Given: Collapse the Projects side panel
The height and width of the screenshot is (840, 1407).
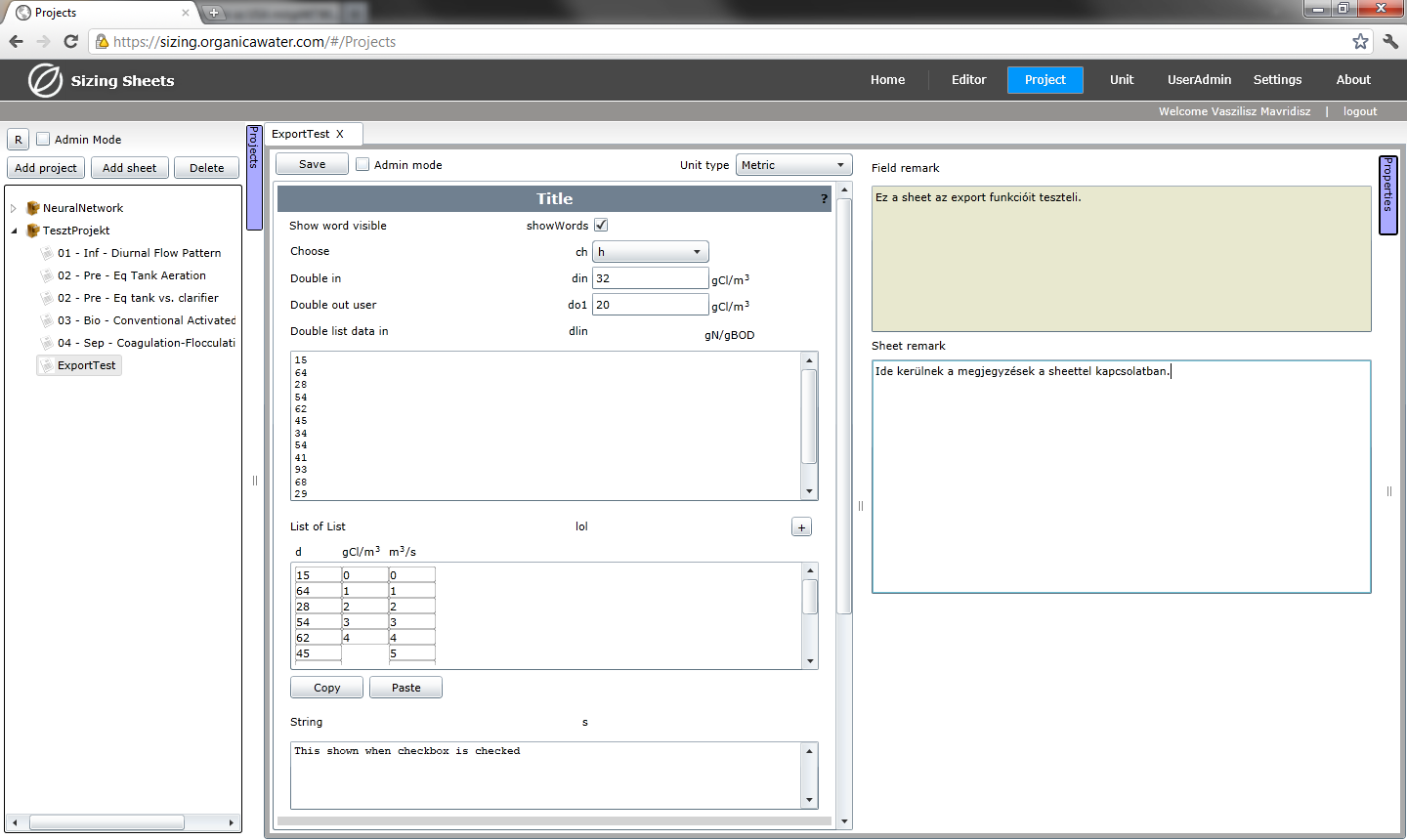Looking at the screenshot, I should [254, 177].
